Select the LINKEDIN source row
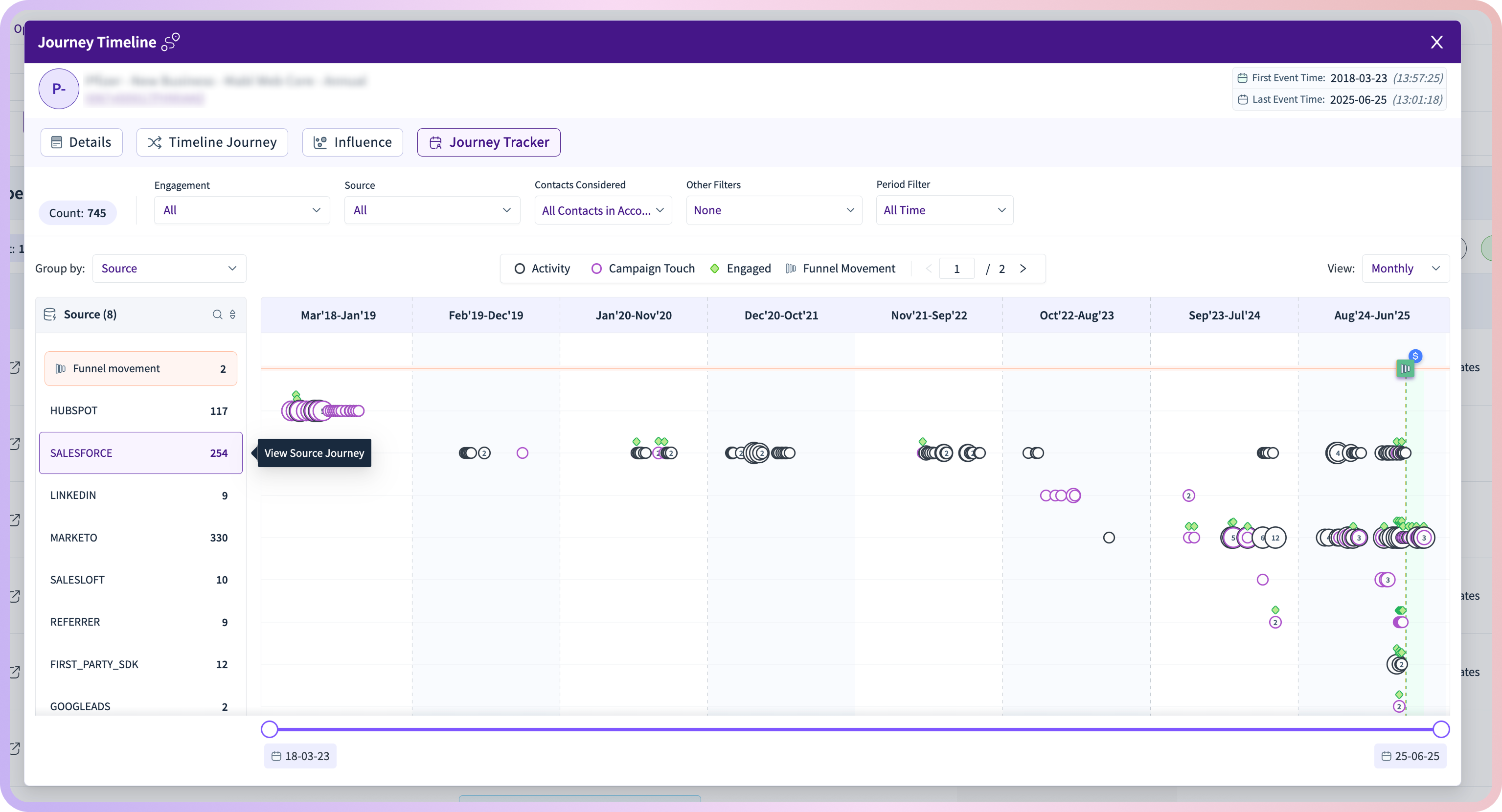This screenshot has height=812, width=1502. (x=140, y=495)
